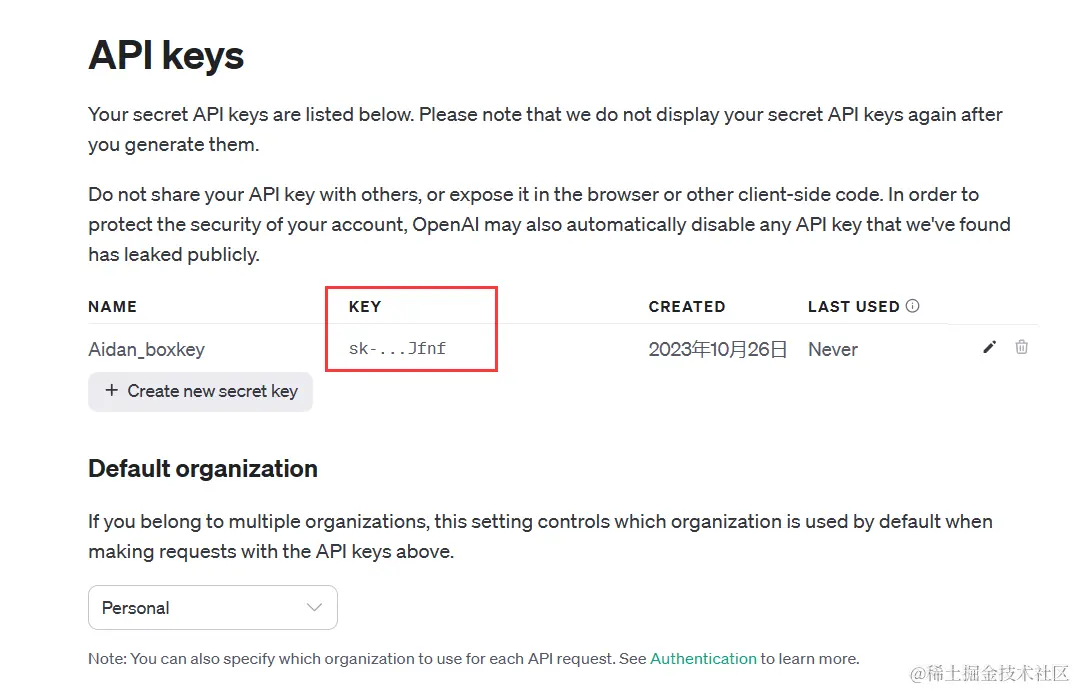Click the pencil icon to edit Aidan_boxkey

tap(989, 347)
